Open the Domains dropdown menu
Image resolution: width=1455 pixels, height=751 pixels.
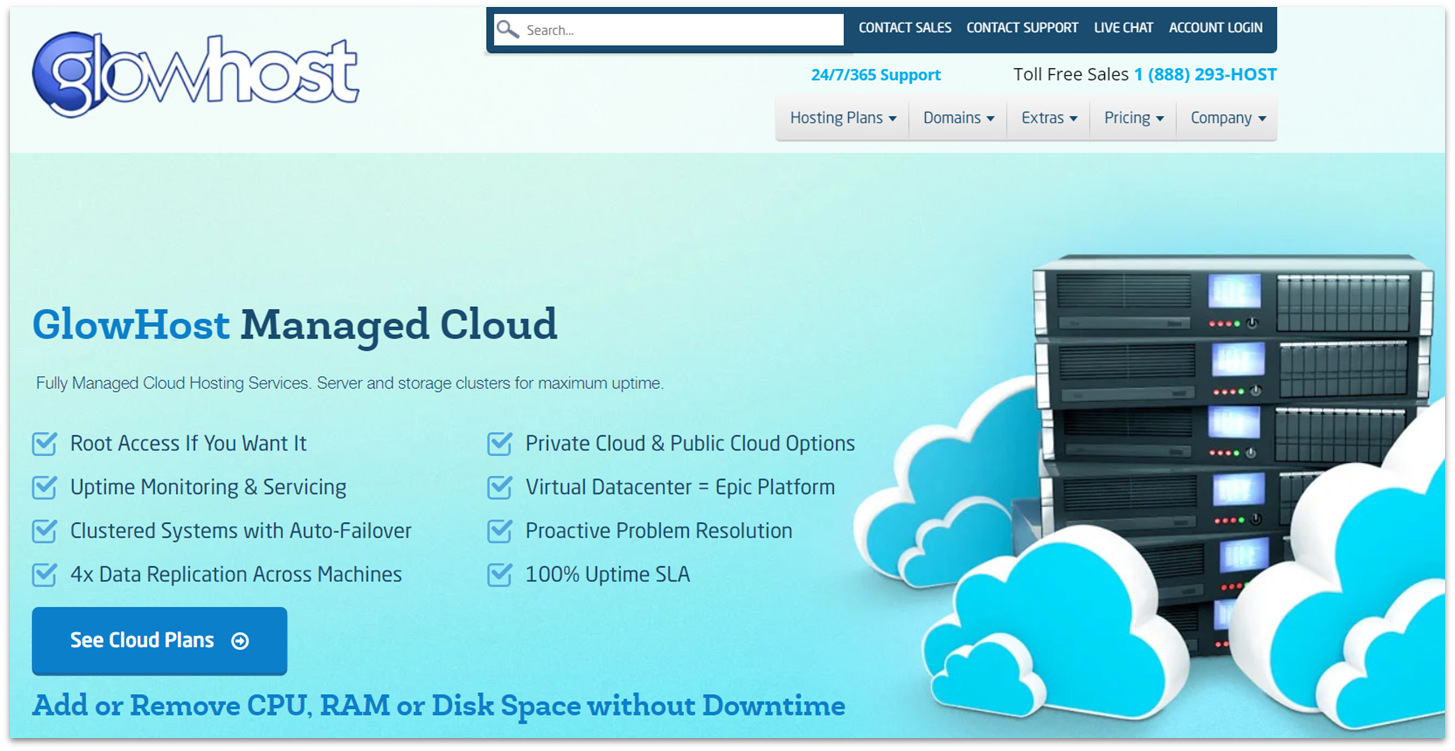tap(958, 118)
